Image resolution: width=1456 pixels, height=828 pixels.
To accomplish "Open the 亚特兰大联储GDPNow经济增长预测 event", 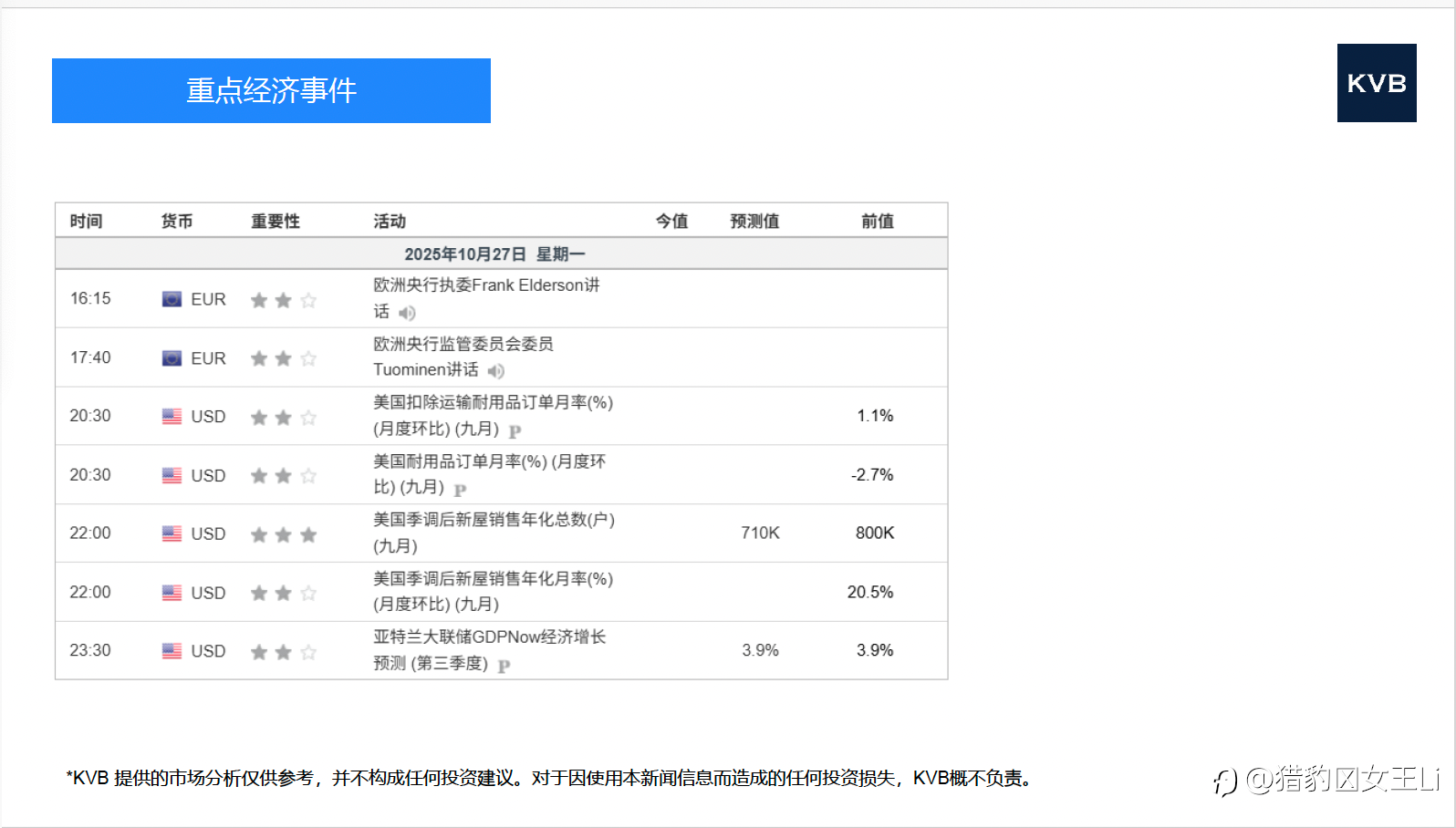I will coord(489,650).
